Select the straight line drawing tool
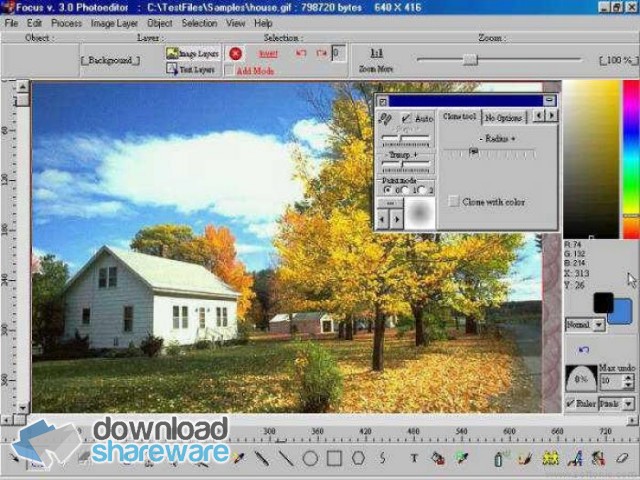640x480 pixels. pos(286,458)
